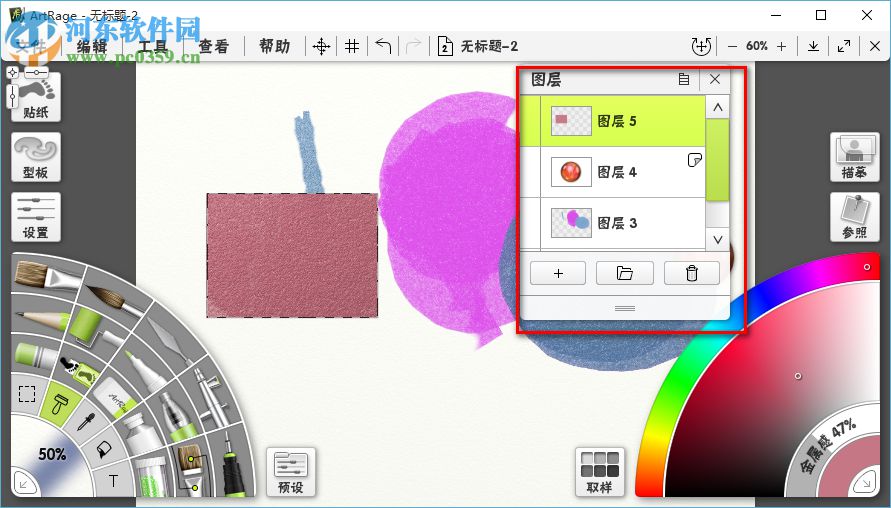Click the 图层 4 thumbnail preview
Screen dimensions: 891x508
571,172
